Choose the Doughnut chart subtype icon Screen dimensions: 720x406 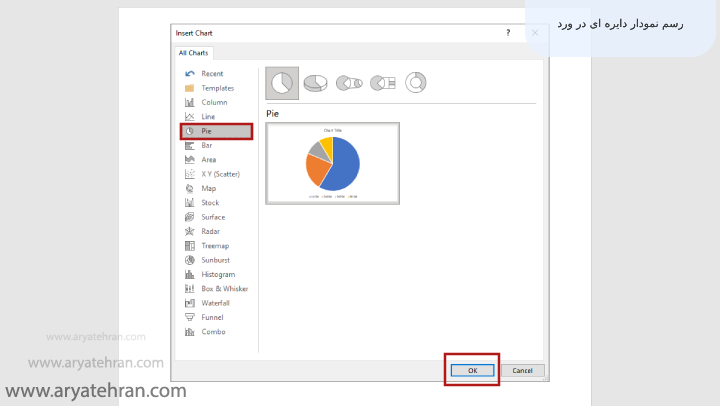click(415, 83)
